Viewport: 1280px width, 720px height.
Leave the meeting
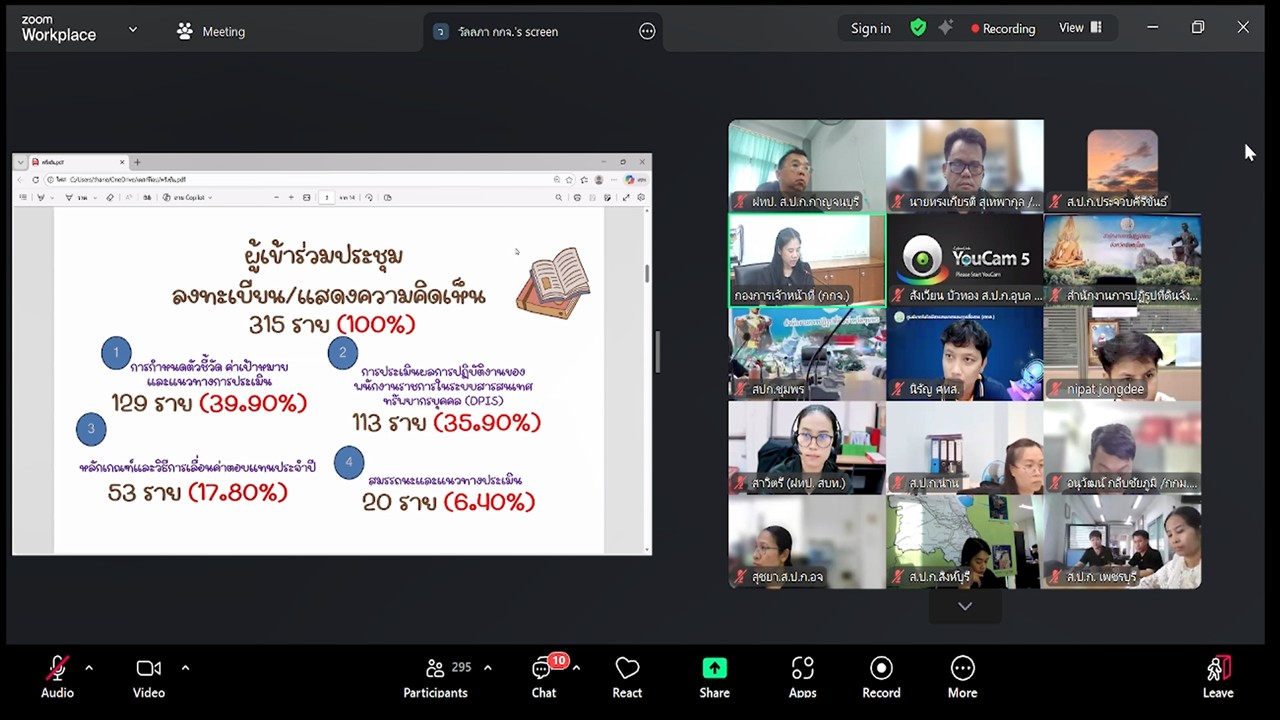tap(1217, 677)
